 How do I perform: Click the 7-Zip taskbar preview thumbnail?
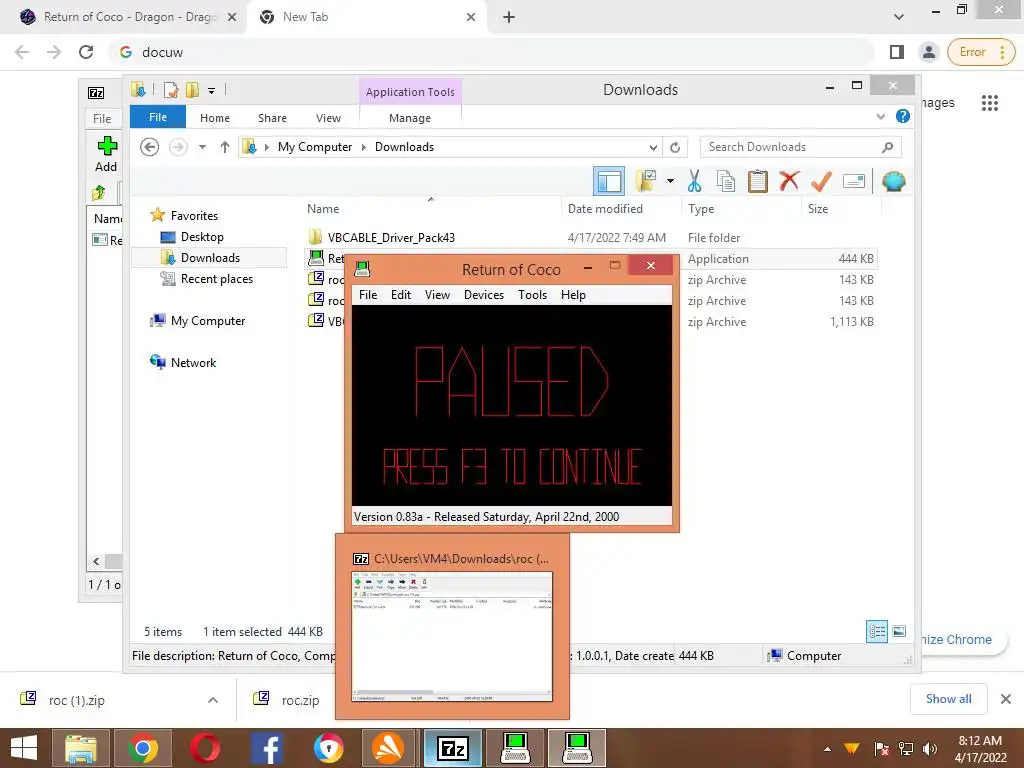pyautogui.click(x=452, y=636)
